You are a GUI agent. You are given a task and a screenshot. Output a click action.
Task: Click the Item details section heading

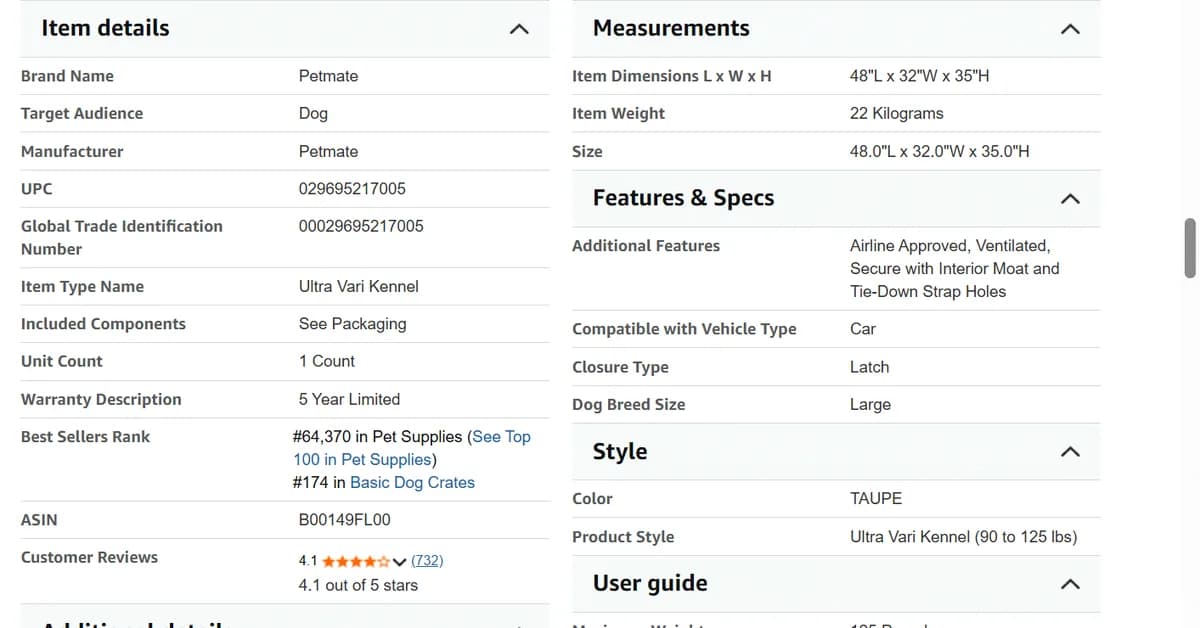104,28
